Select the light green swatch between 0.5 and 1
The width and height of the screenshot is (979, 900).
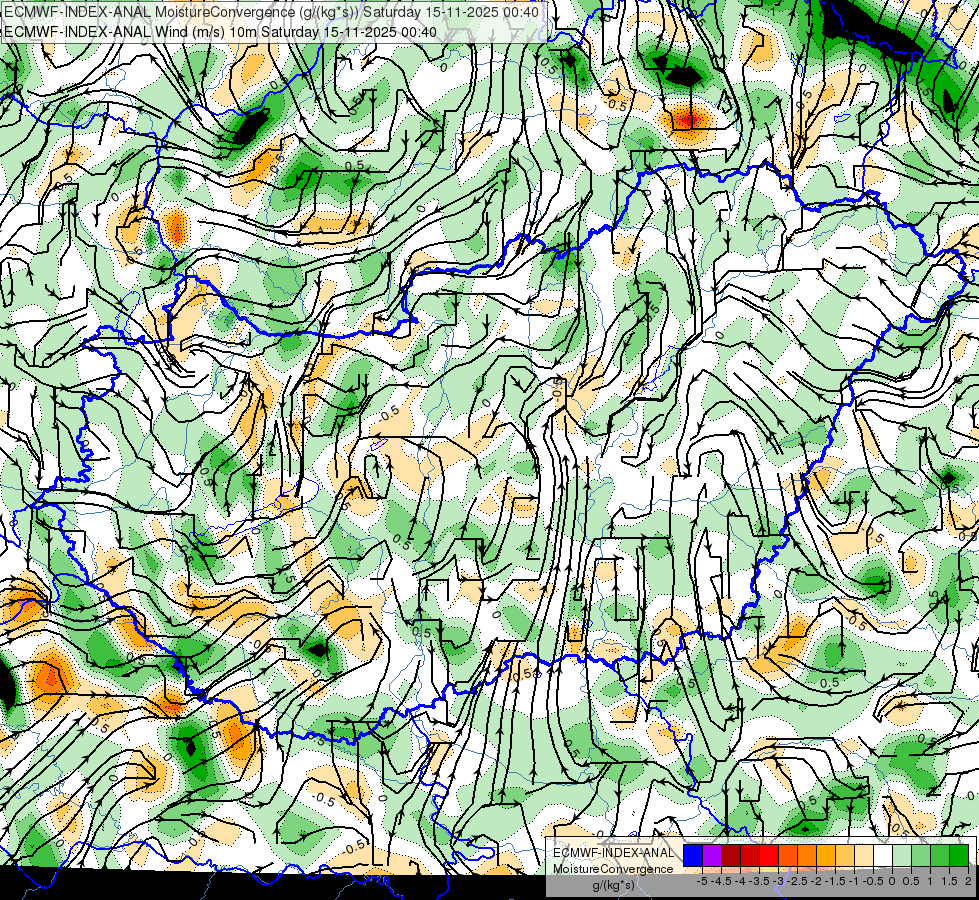(922, 856)
